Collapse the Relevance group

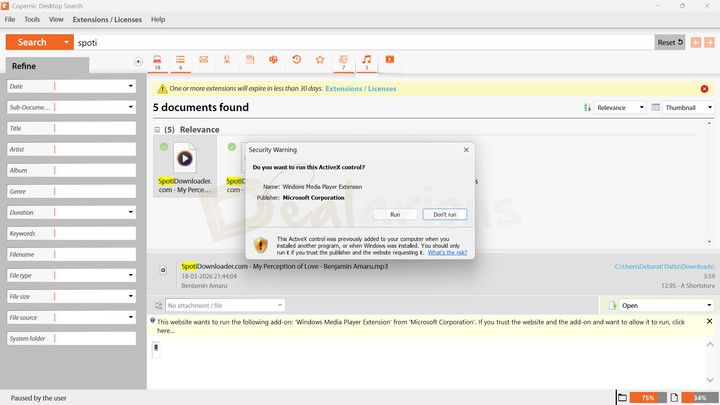[157, 130]
